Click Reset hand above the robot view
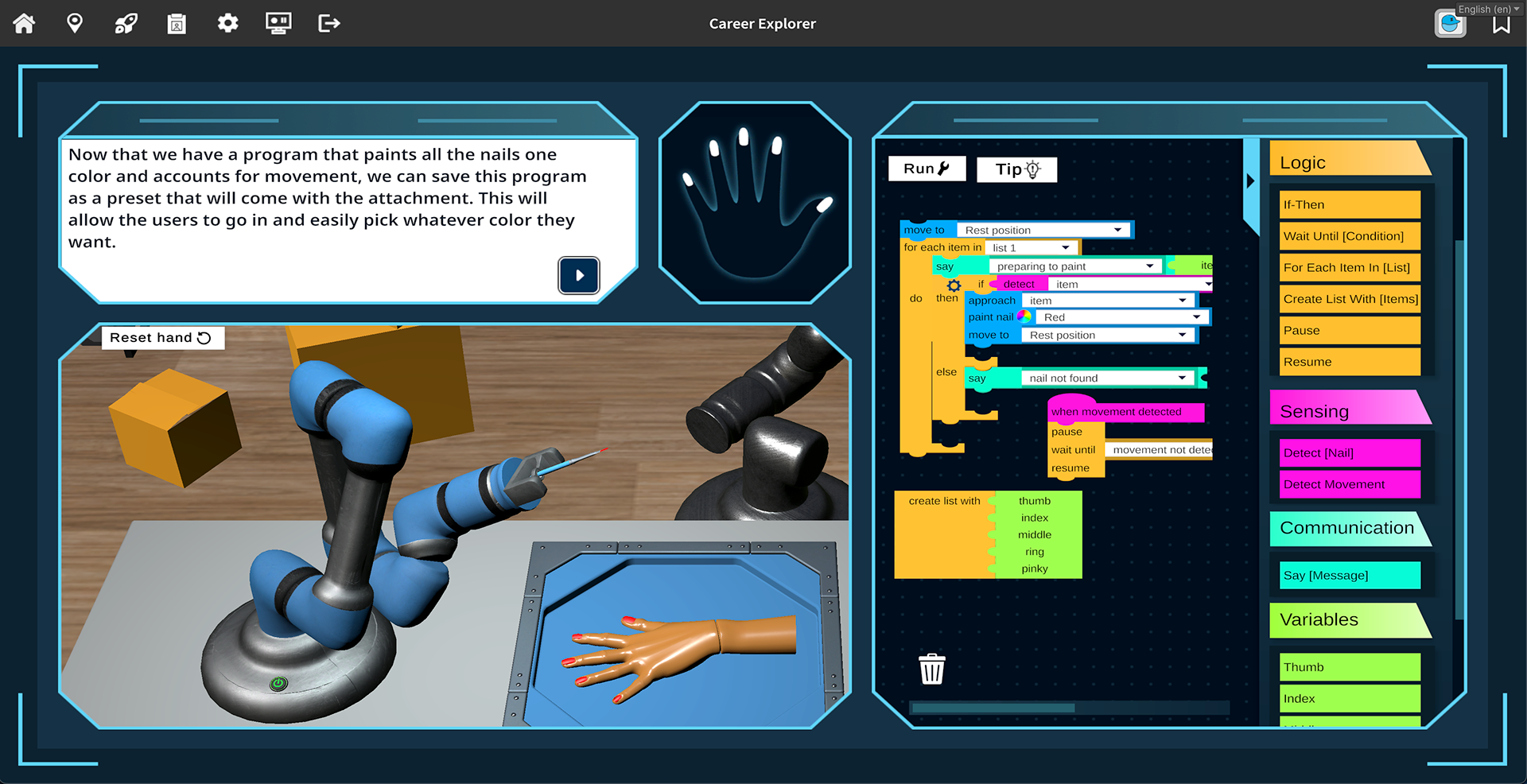 click(x=162, y=337)
